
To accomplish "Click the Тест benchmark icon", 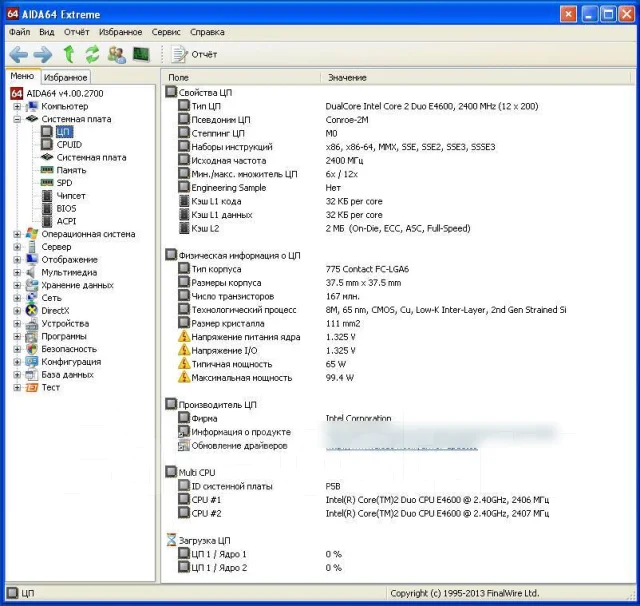I will (x=31, y=387).
